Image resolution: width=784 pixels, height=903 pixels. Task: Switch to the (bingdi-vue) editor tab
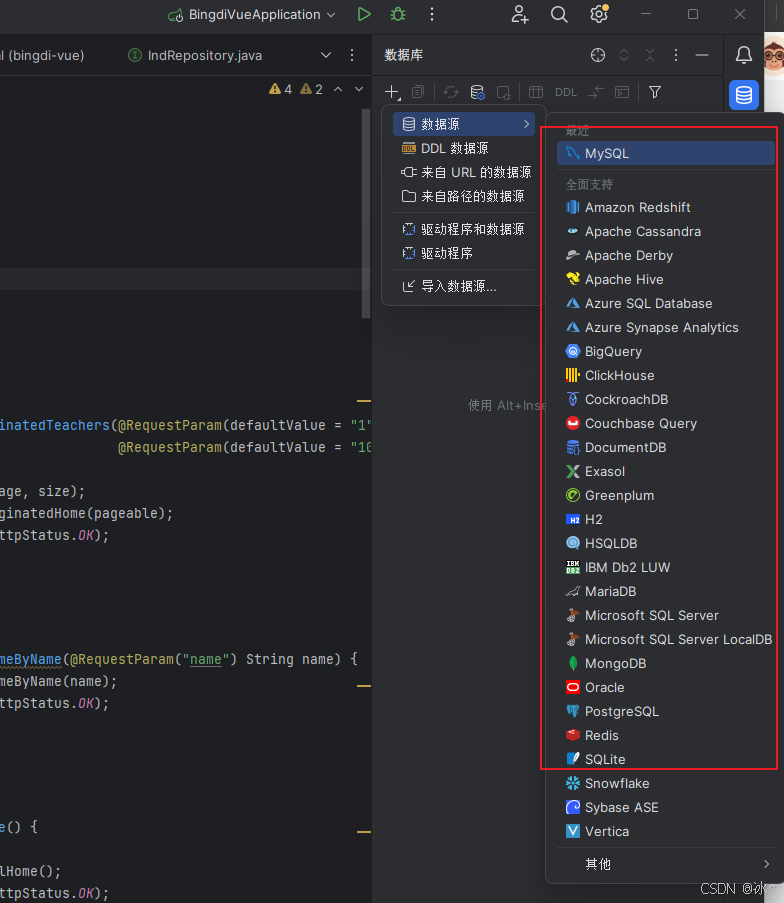[43, 55]
